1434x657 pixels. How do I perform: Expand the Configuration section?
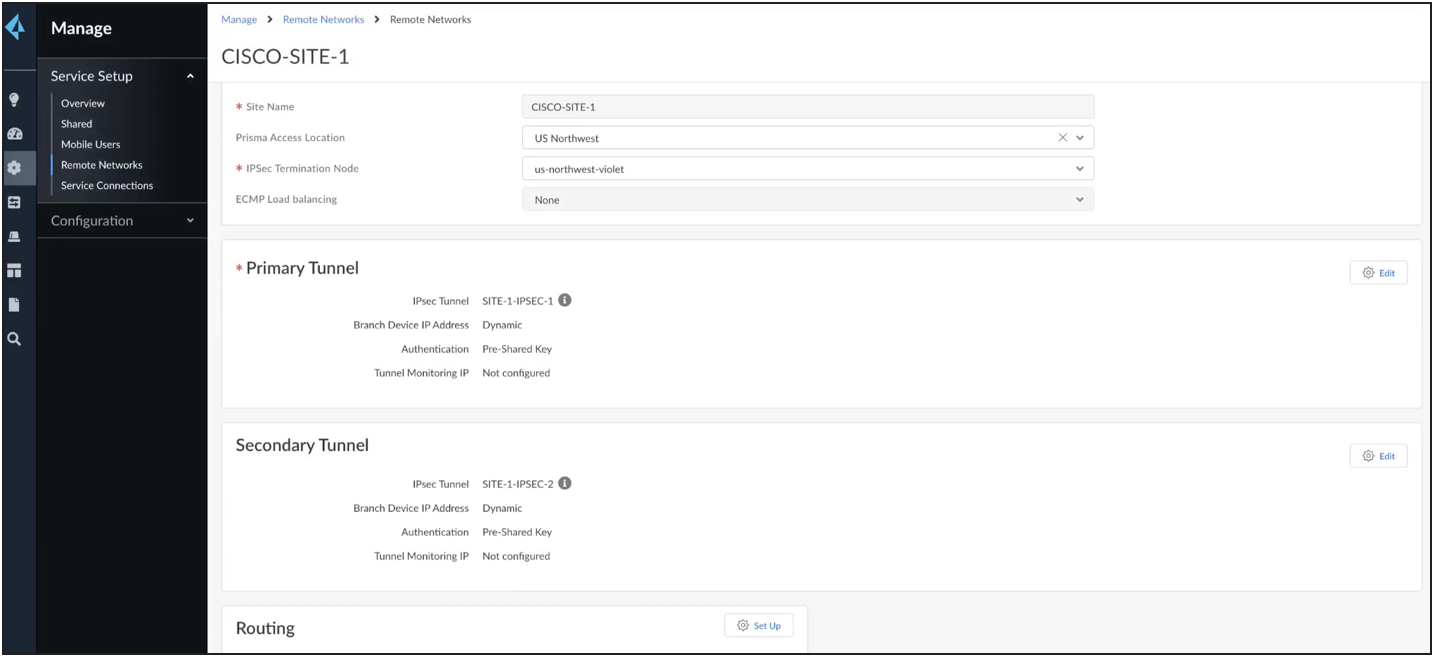click(190, 221)
